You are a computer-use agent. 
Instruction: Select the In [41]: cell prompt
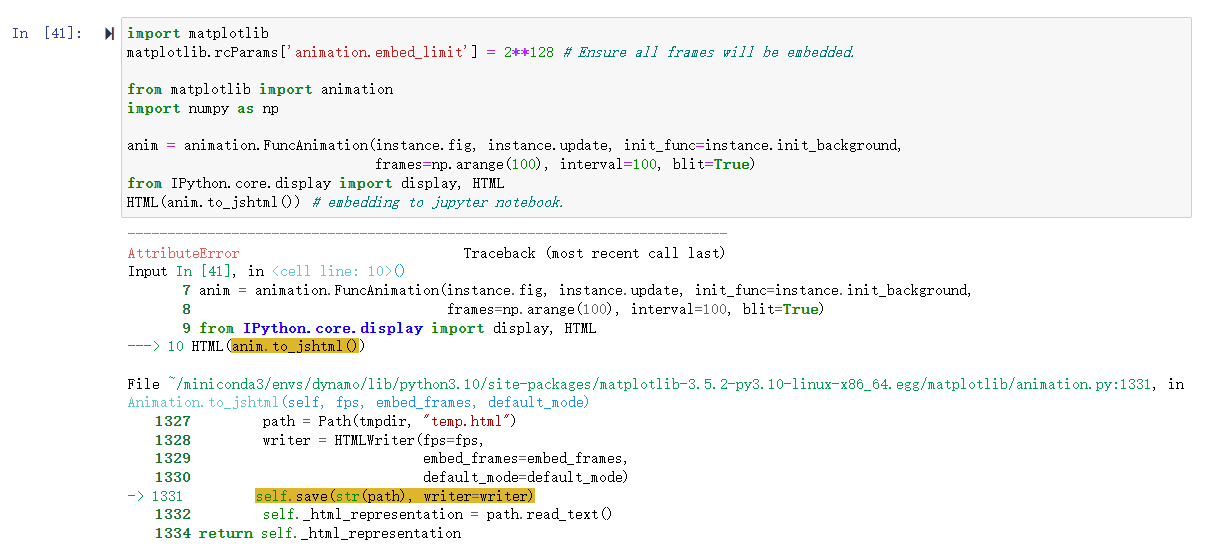point(48,34)
